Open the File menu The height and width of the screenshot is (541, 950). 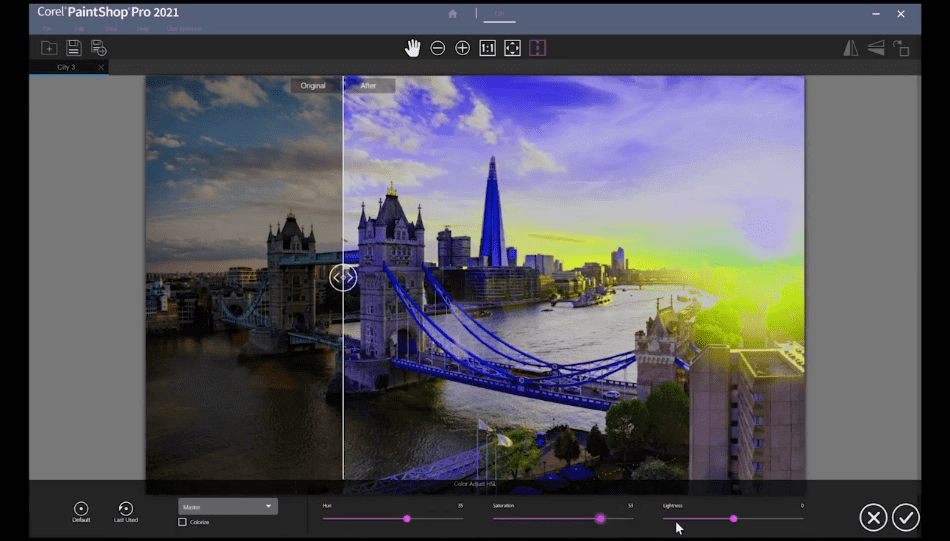pyautogui.click(x=47, y=29)
